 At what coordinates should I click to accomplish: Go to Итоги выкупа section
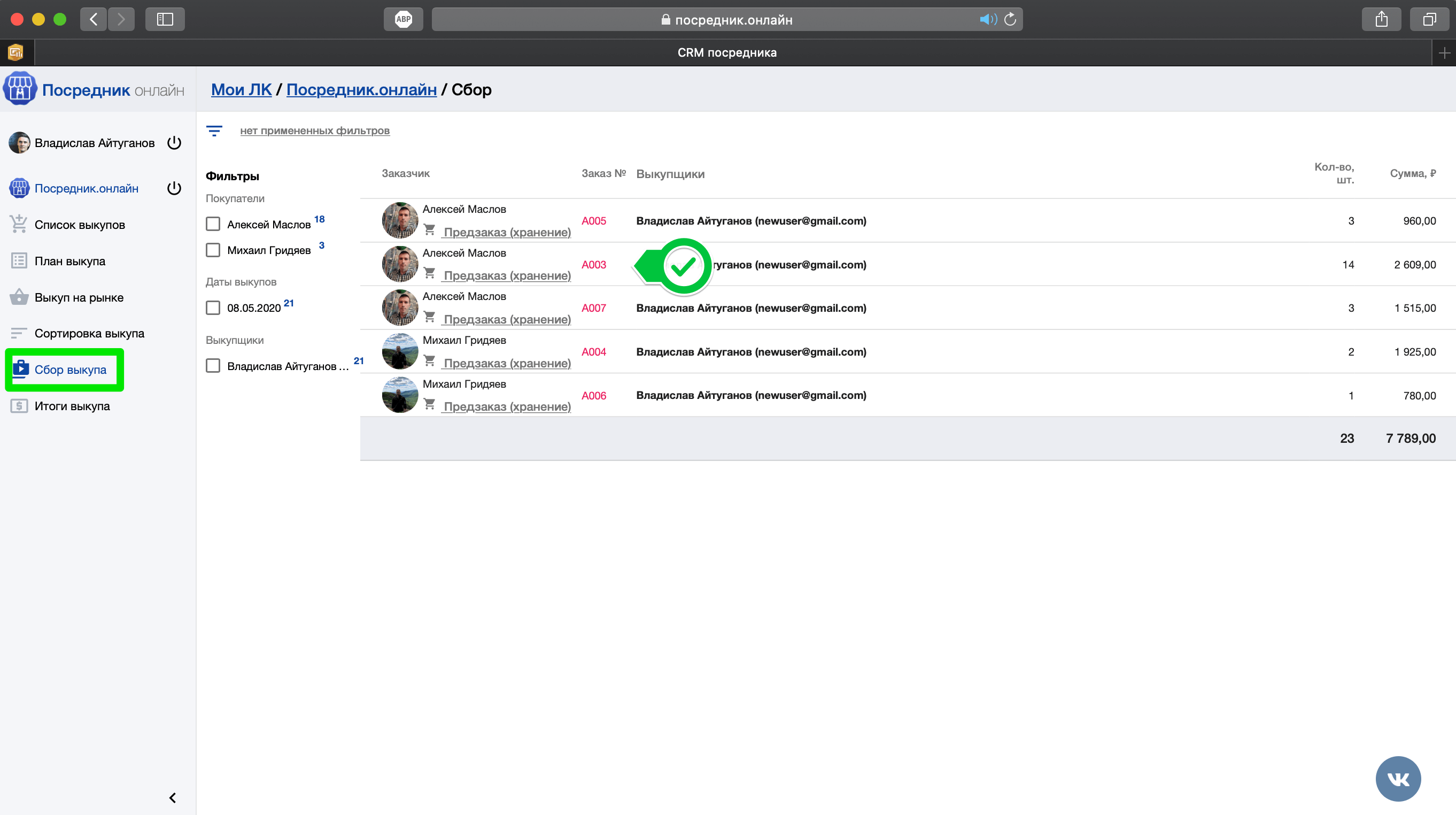coord(72,406)
